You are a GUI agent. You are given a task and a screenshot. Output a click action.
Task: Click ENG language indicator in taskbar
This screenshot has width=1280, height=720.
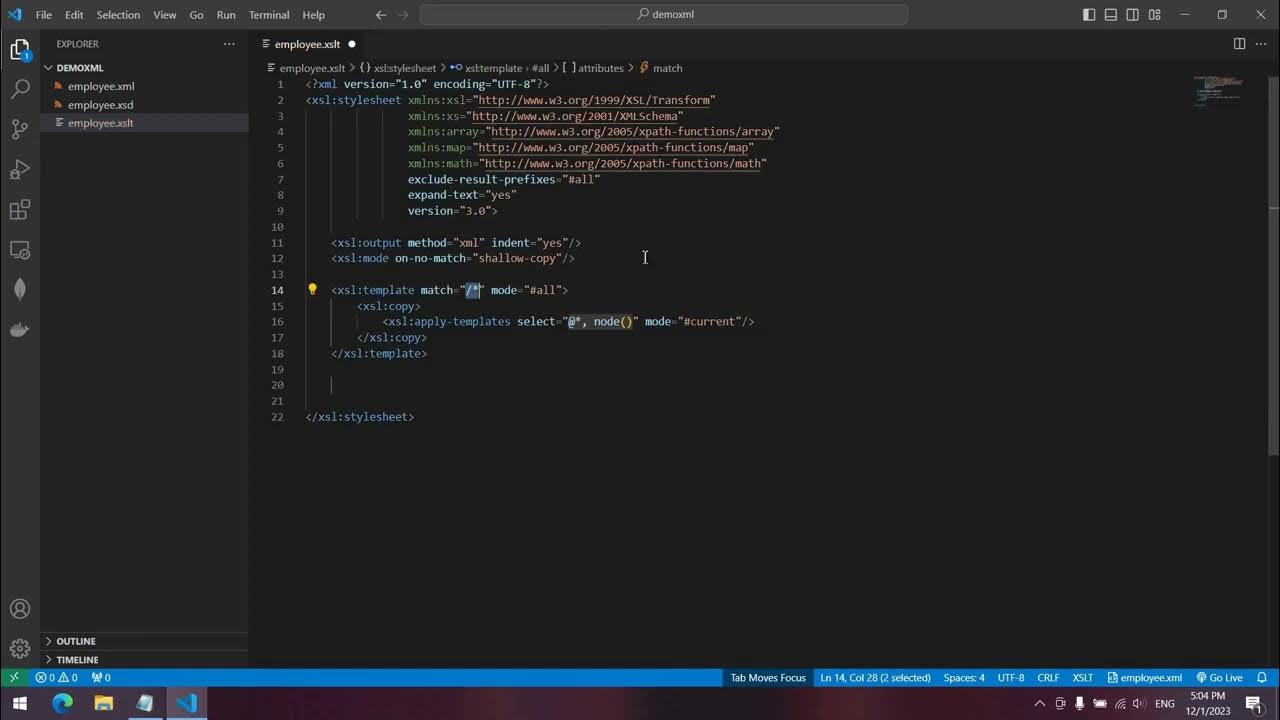pyautogui.click(x=1164, y=703)
